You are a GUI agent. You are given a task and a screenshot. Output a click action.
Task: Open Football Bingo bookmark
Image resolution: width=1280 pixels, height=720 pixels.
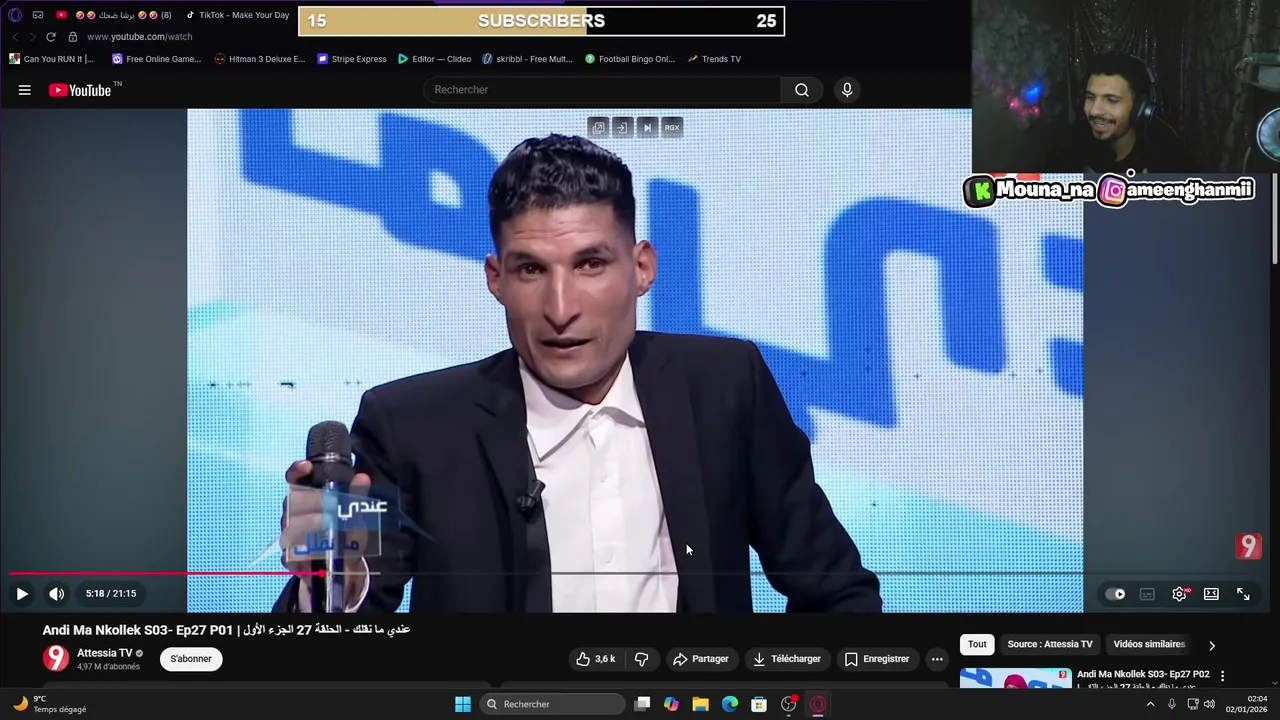pyautogui.click(x=630, y=59)
